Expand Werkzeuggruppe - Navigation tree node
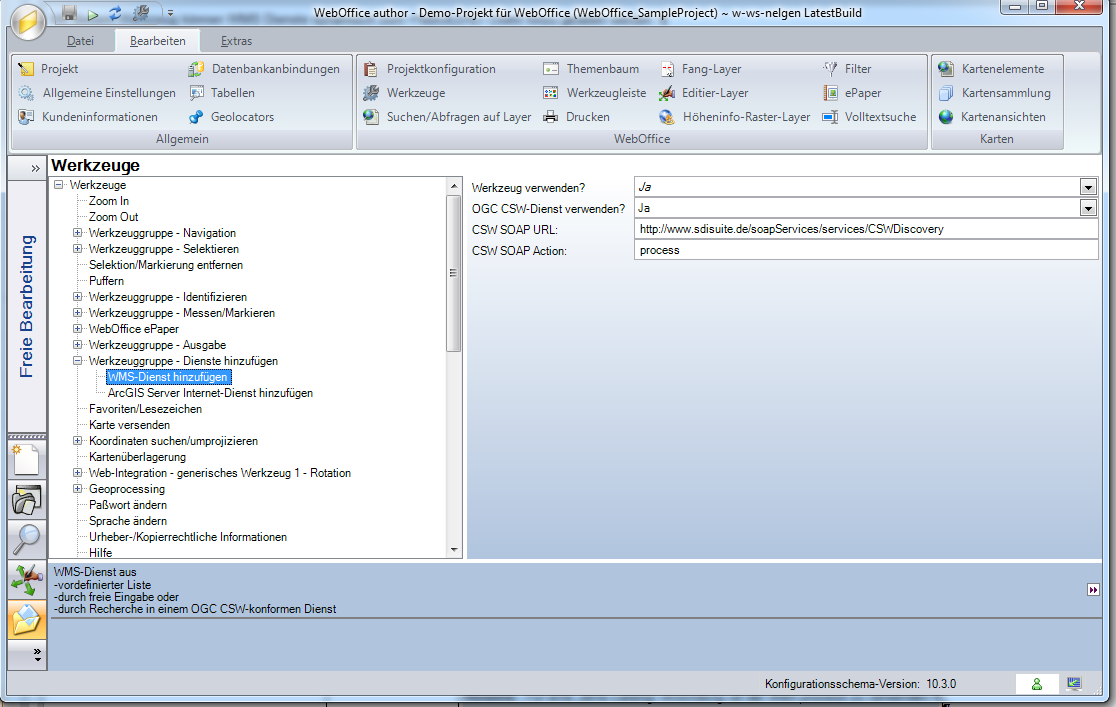The height and width of the screenshot is (707, 1116). click(78, 233)
